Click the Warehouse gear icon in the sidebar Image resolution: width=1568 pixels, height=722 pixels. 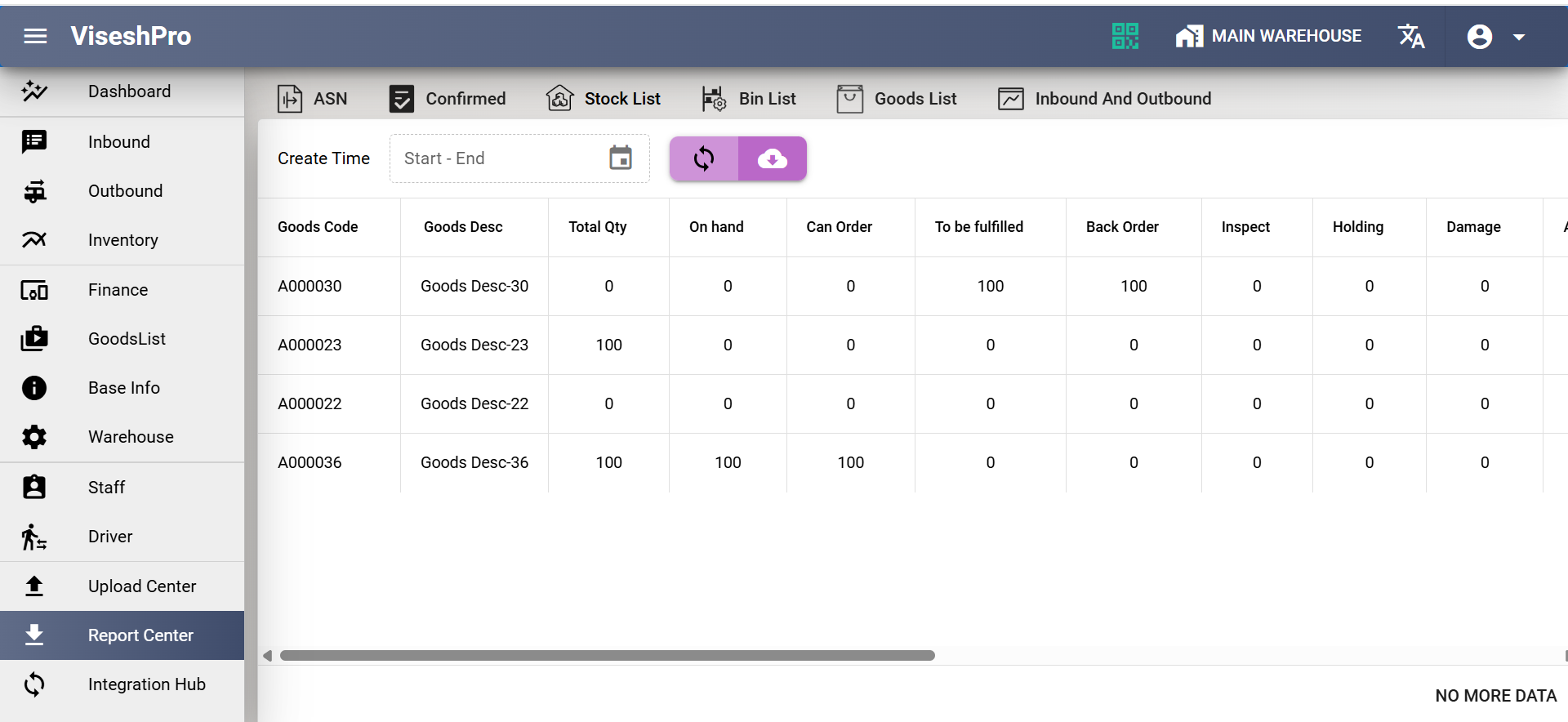click(34, 437)
